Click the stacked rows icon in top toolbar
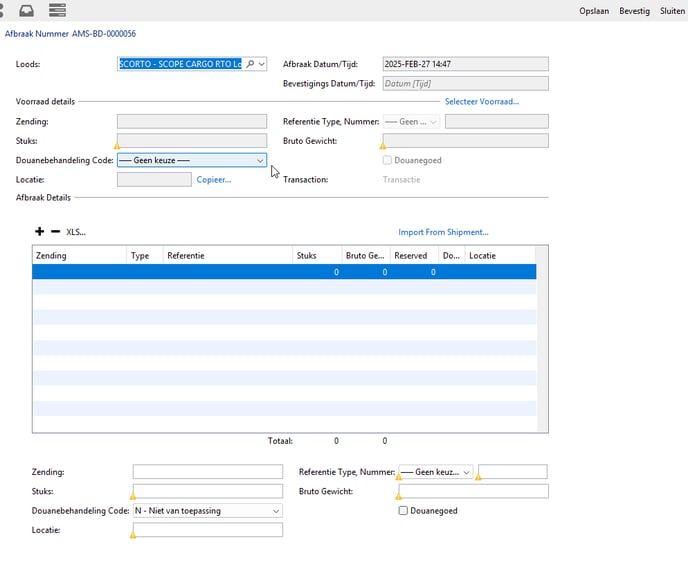The image size is (688, 582). click(57, 10)
